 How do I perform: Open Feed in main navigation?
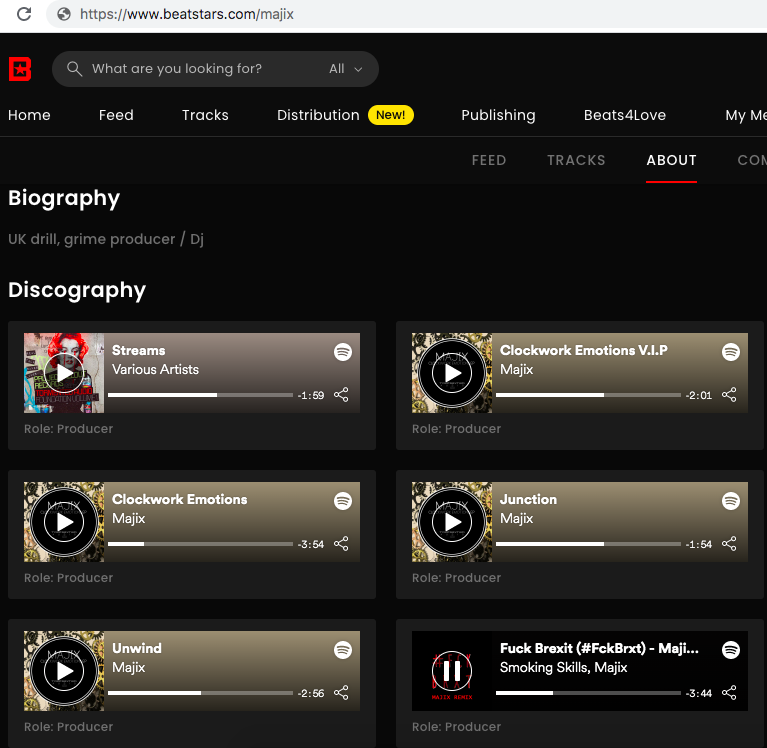point(116,115)
